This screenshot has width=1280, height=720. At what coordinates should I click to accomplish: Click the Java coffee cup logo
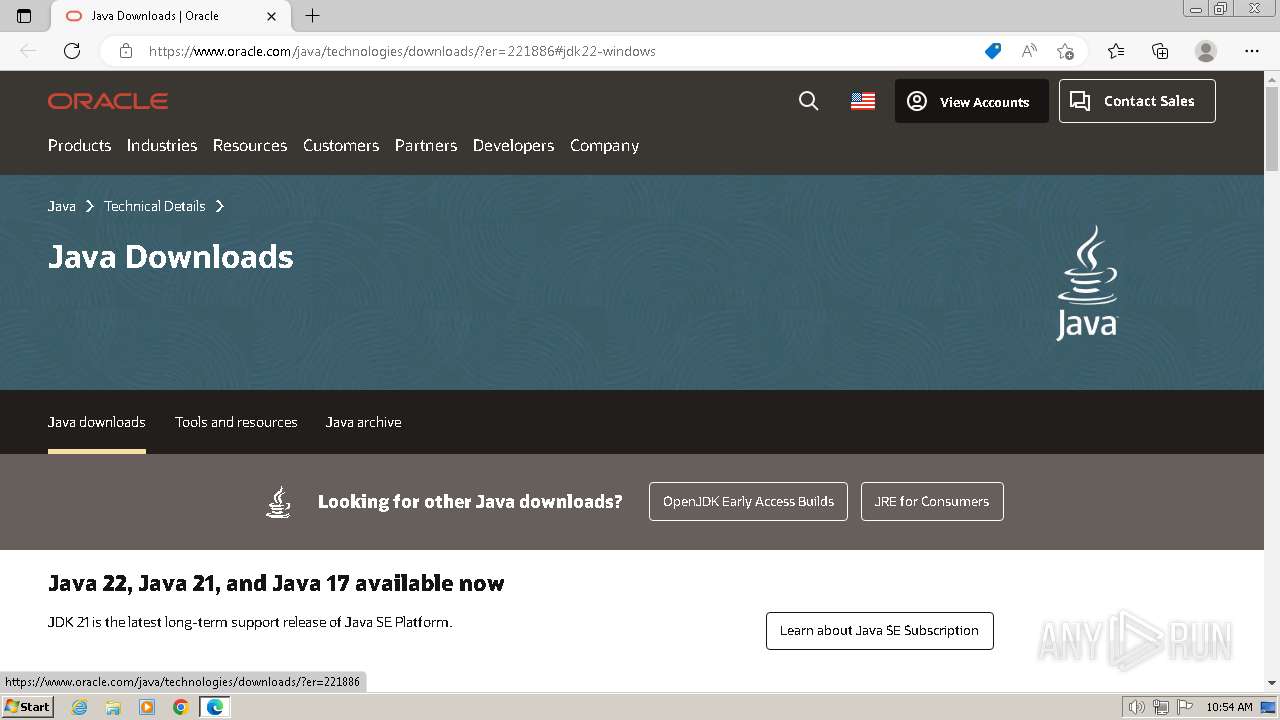point(1087,283)
